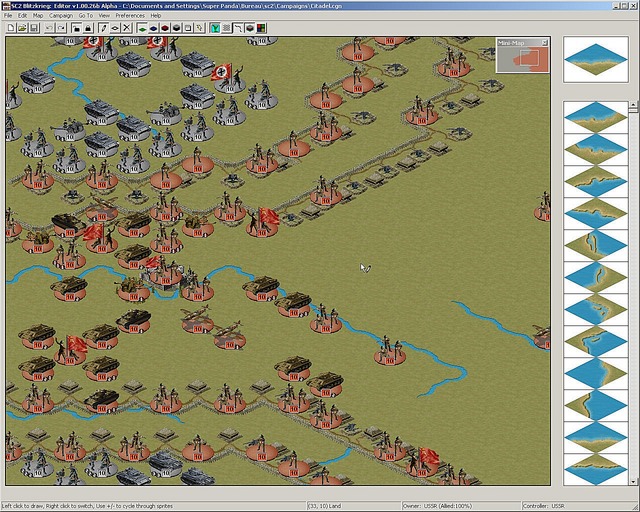Create a new file from toolbar
This screenshot has height=512, width=640.
11,28
